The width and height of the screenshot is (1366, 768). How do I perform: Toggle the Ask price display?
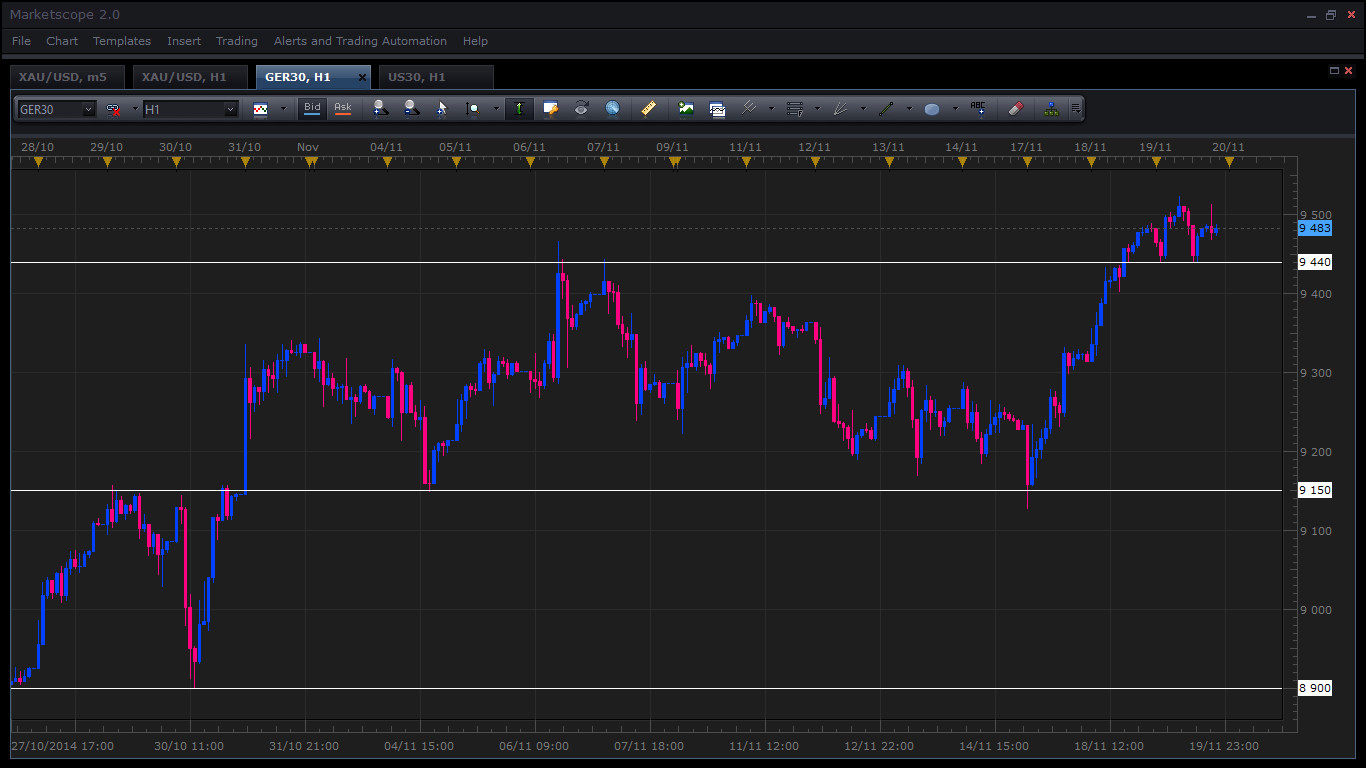(343, 108)
